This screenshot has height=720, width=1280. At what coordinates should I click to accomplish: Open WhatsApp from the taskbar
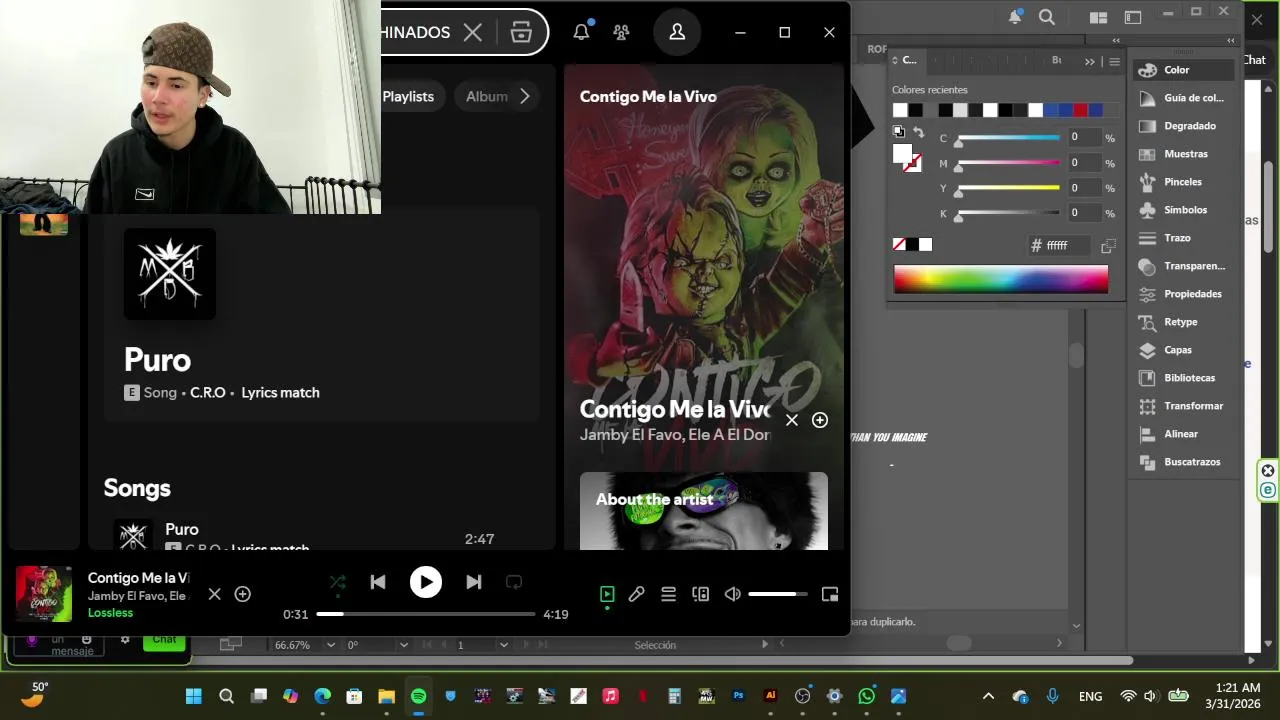[866, 696]
